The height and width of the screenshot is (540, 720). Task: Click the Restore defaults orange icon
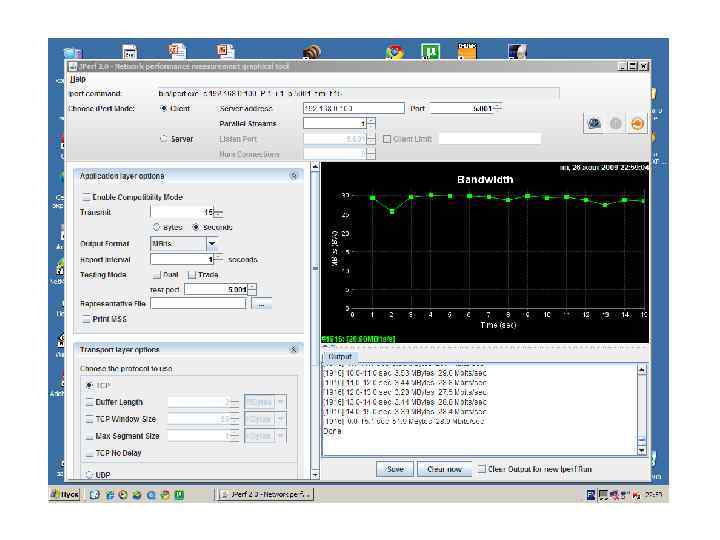[636, 123]
